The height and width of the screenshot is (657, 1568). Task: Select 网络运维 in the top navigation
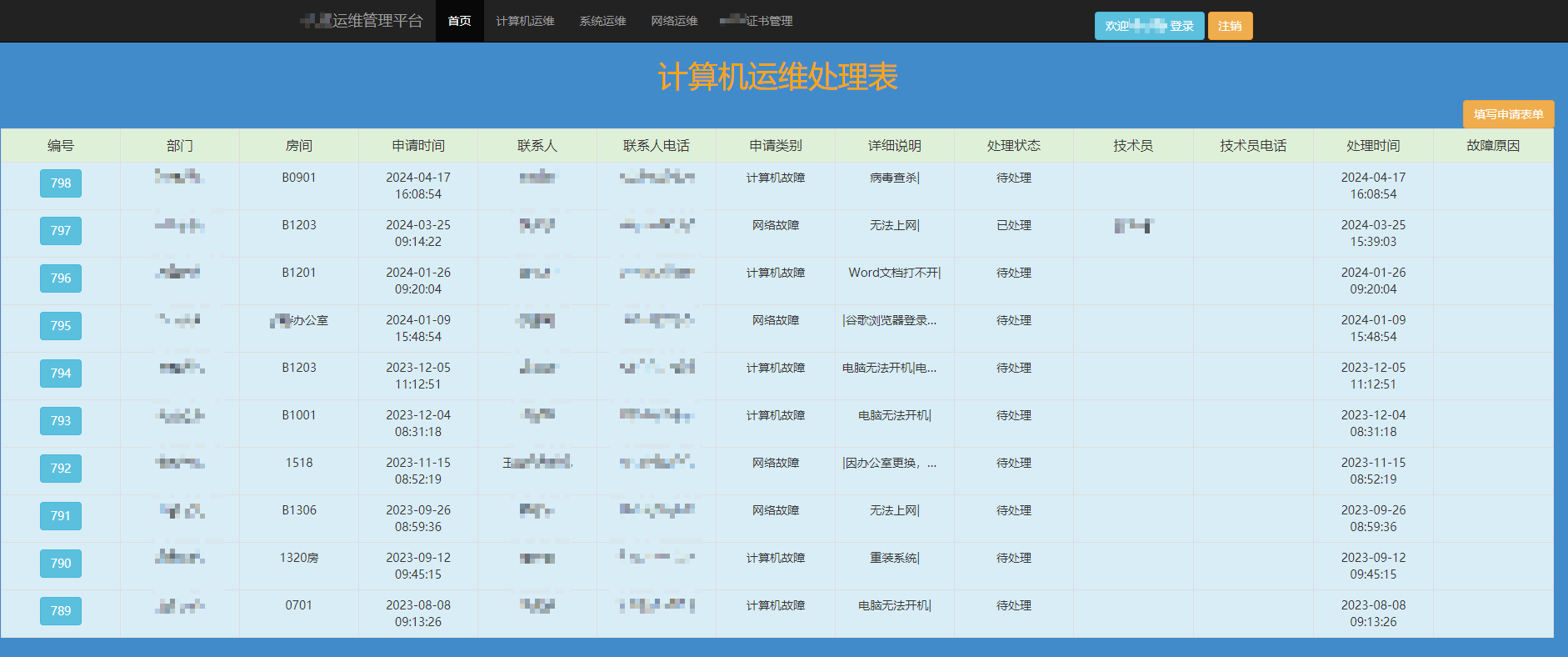tap(674, 21)
